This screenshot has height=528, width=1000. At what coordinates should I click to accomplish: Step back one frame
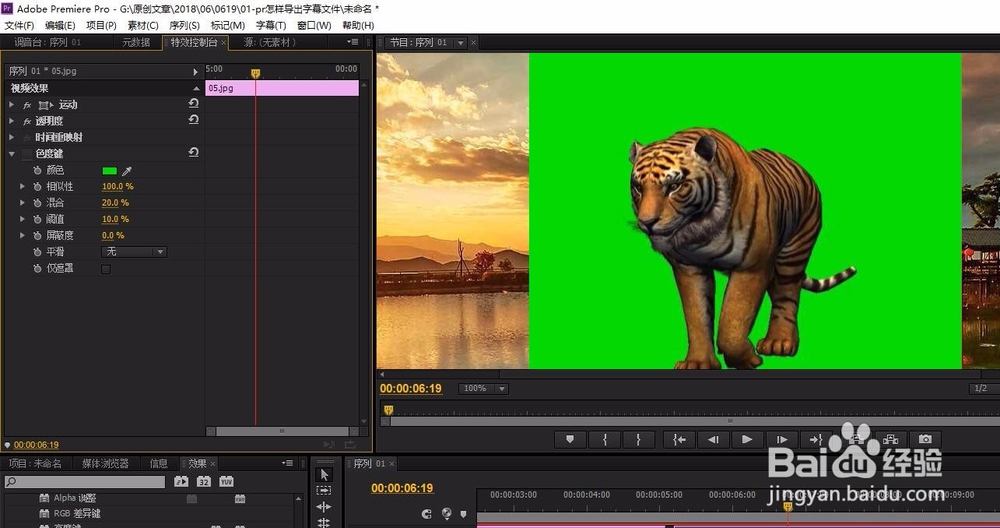(x=713, y=439)
